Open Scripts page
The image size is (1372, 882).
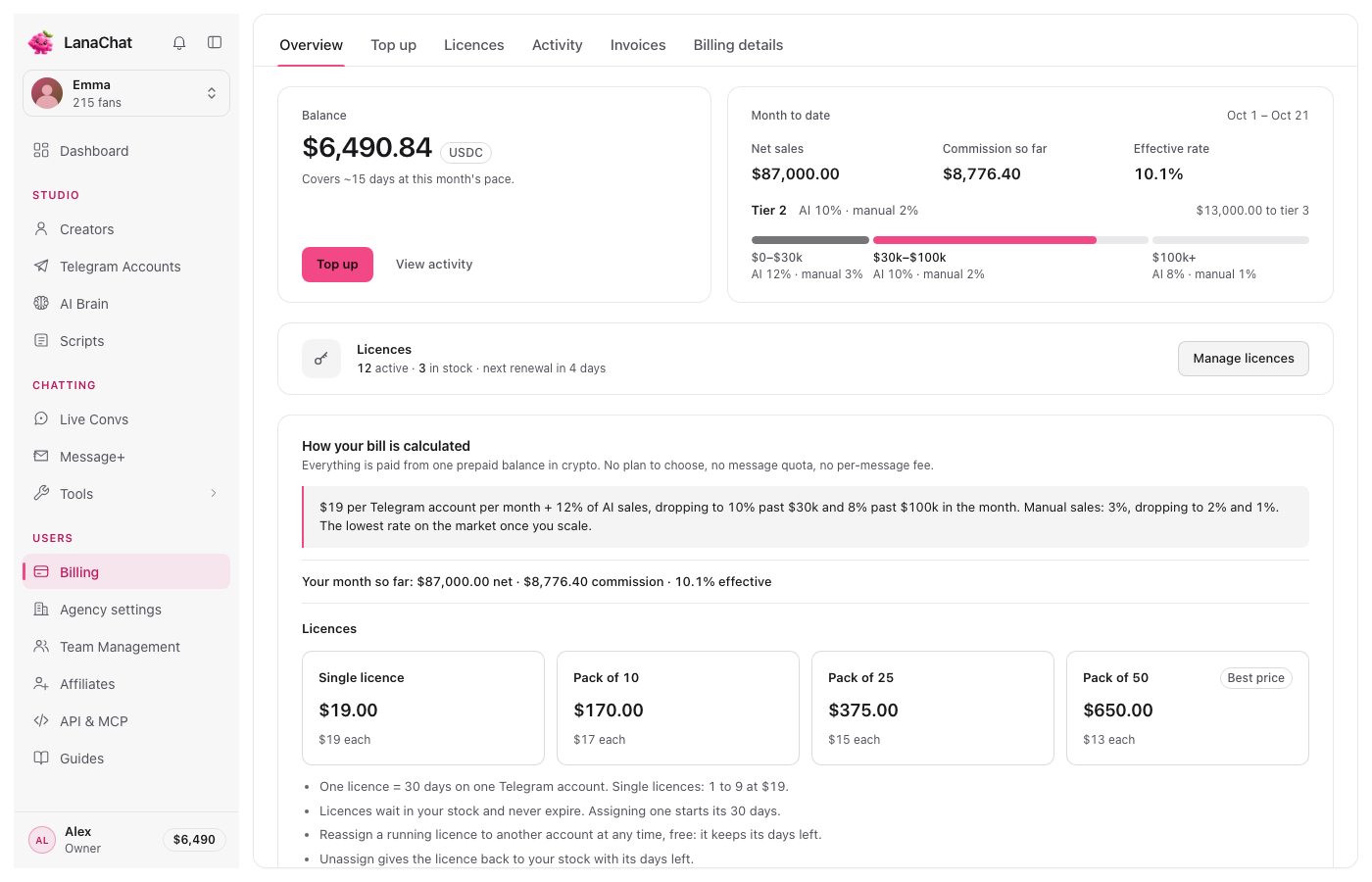tap(126, 340)
